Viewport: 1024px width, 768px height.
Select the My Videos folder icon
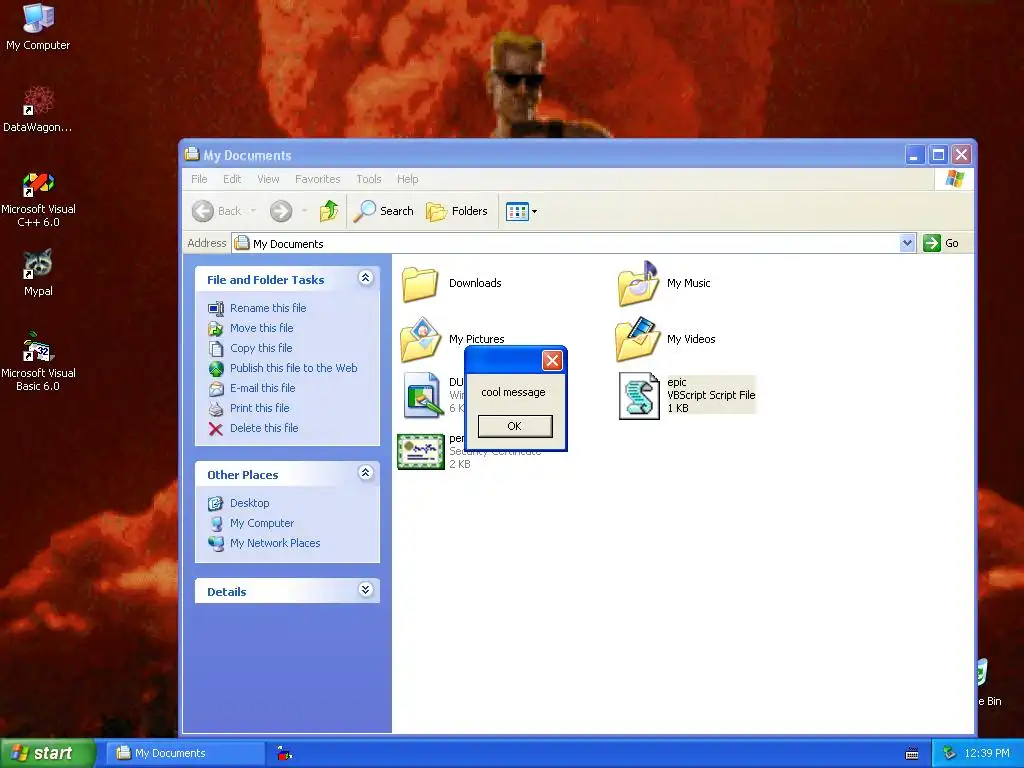[x=637, y=340]
